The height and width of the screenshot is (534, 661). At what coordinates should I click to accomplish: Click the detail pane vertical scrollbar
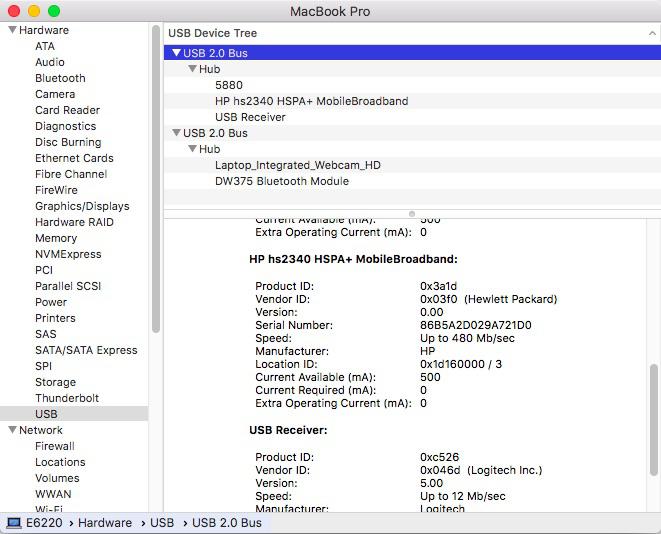[654, 420]
